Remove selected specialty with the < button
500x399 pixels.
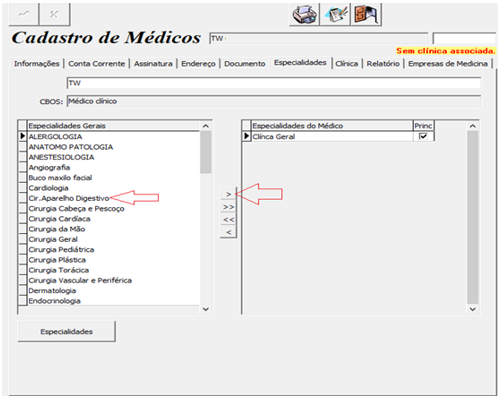228,232
